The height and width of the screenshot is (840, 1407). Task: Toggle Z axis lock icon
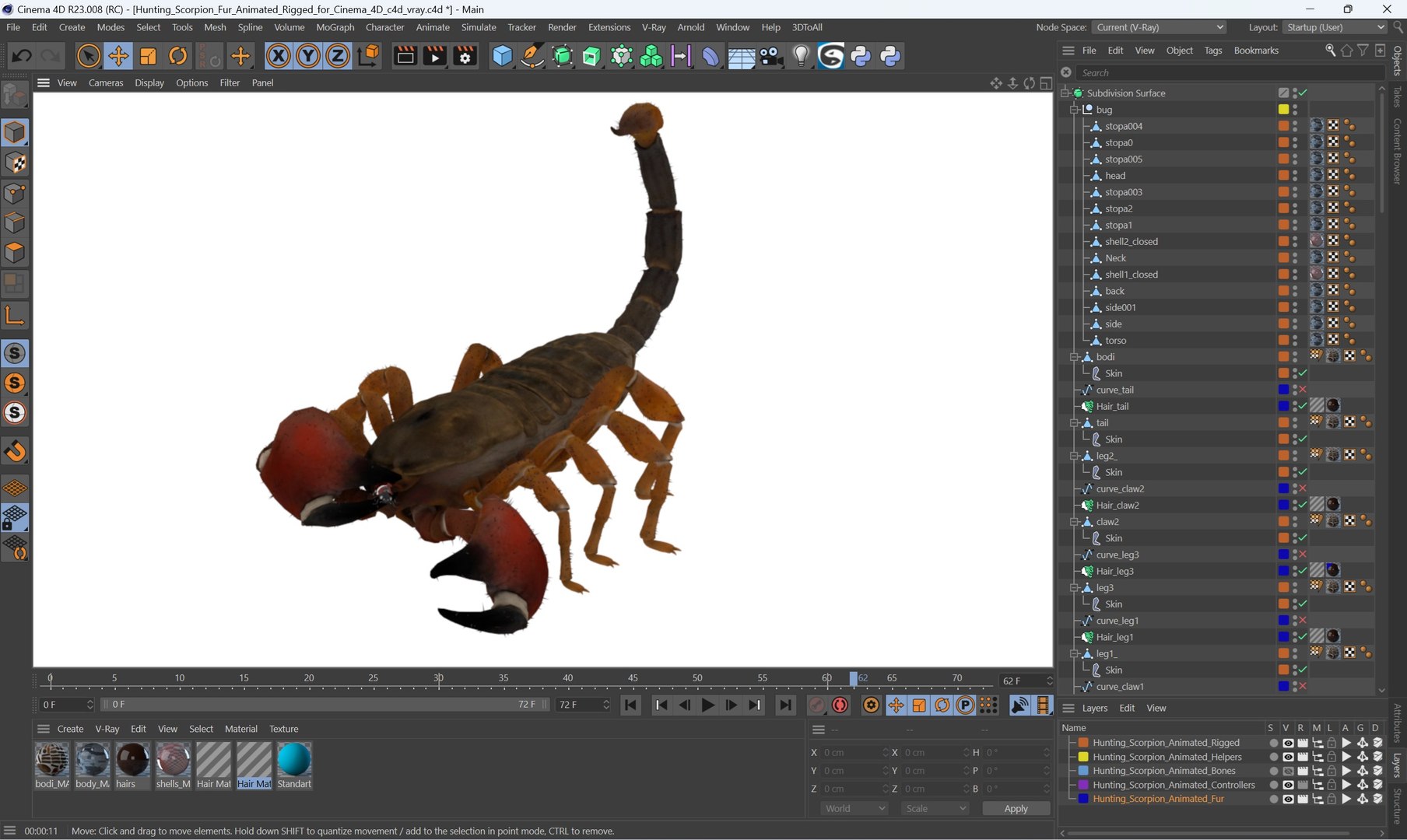coord(338,56)
